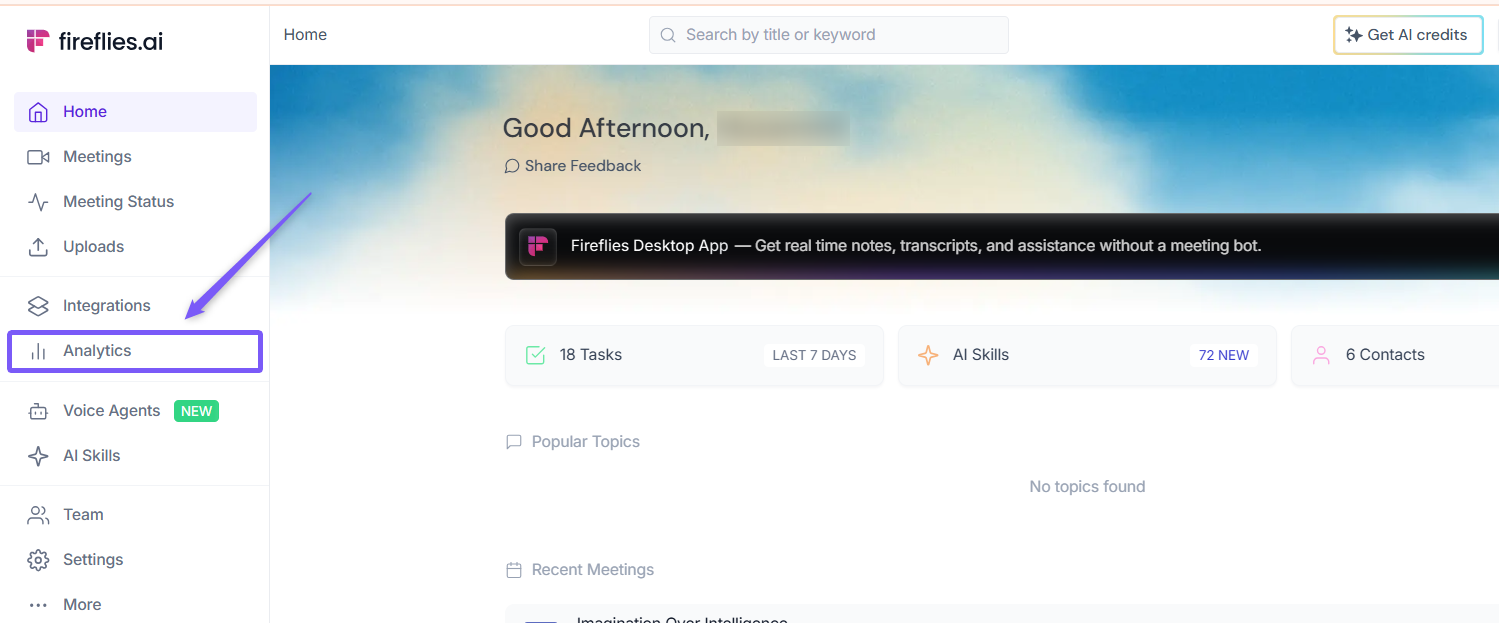Viewport: 1499px width, 623px height.
Task: Open the 18 Tasks card
Action: [x=693, y=355]
